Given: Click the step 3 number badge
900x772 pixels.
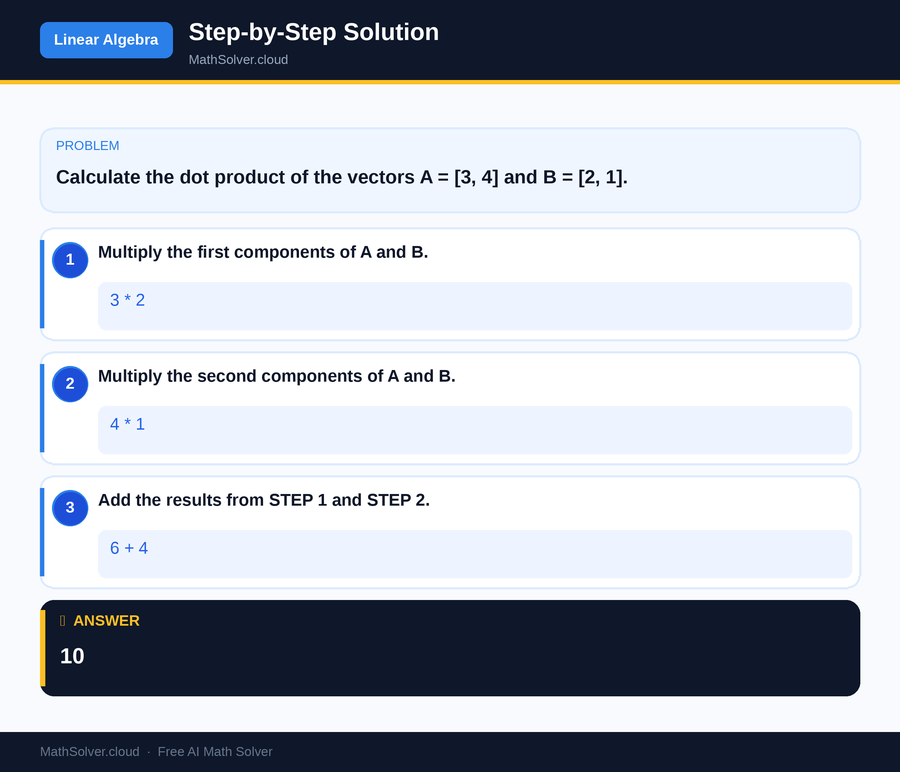Looking at the screenshot, I should [70, 508].
